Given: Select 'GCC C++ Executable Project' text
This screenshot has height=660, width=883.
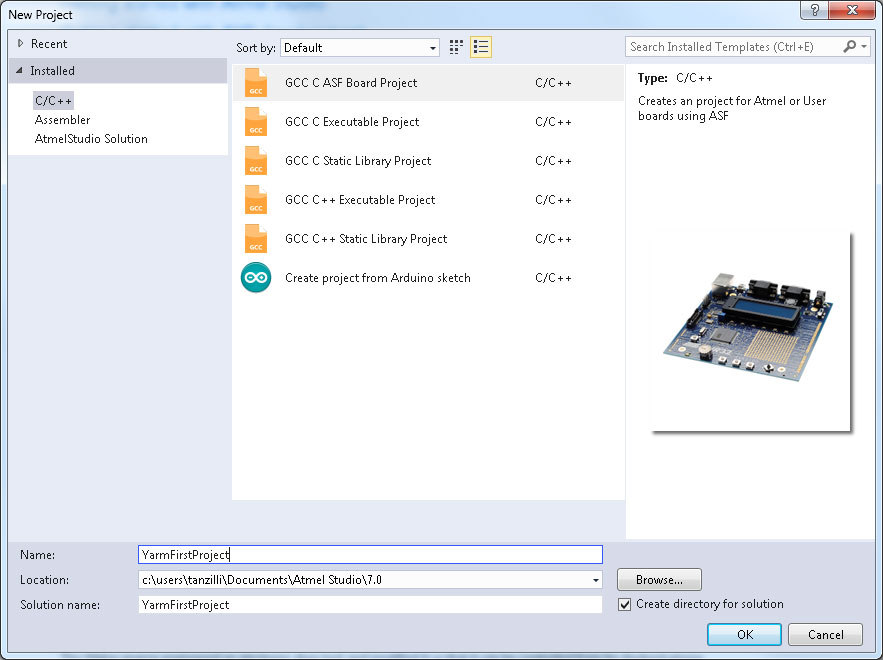Looking at the screenshot, I should pyautogui.click(x=360, y=200).
